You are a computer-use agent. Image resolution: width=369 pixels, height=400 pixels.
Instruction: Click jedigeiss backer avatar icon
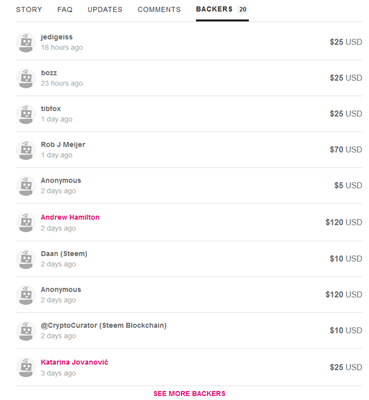26,42
